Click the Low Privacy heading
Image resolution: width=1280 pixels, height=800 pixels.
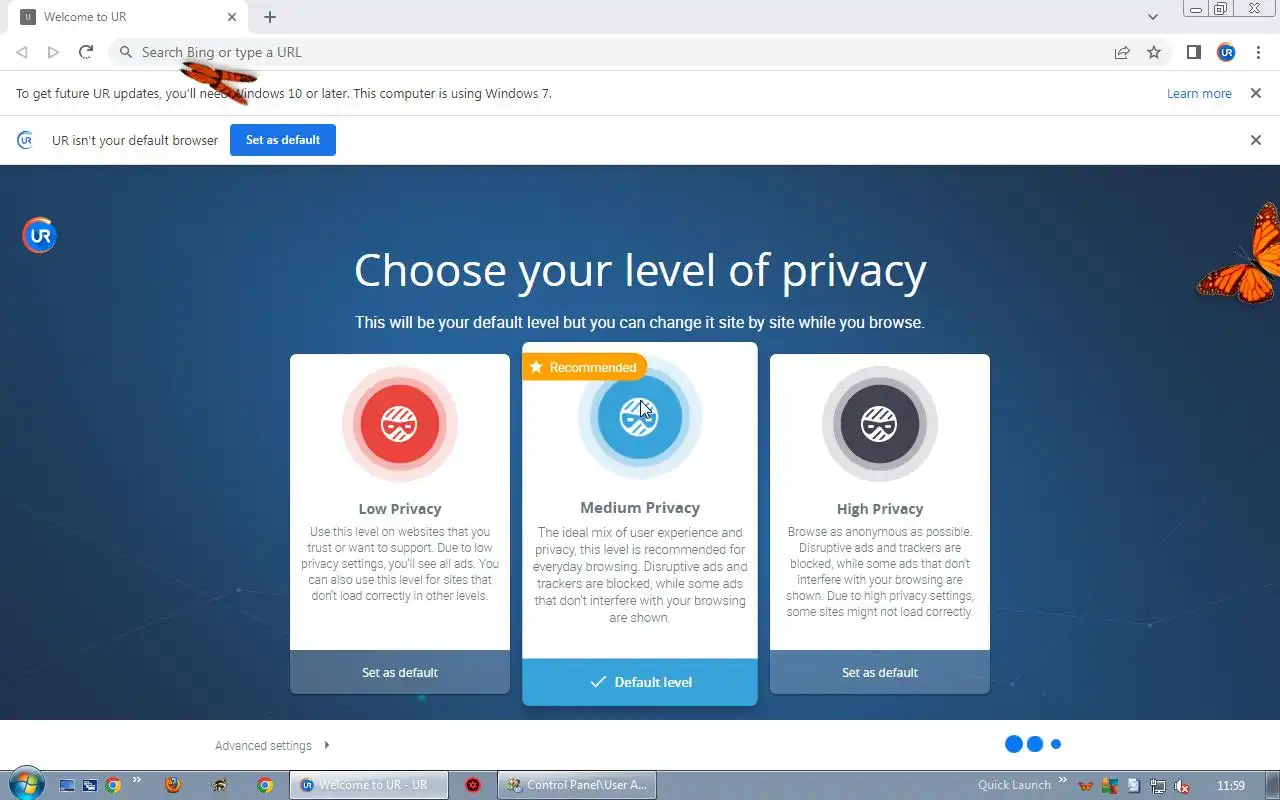point(400,509)
